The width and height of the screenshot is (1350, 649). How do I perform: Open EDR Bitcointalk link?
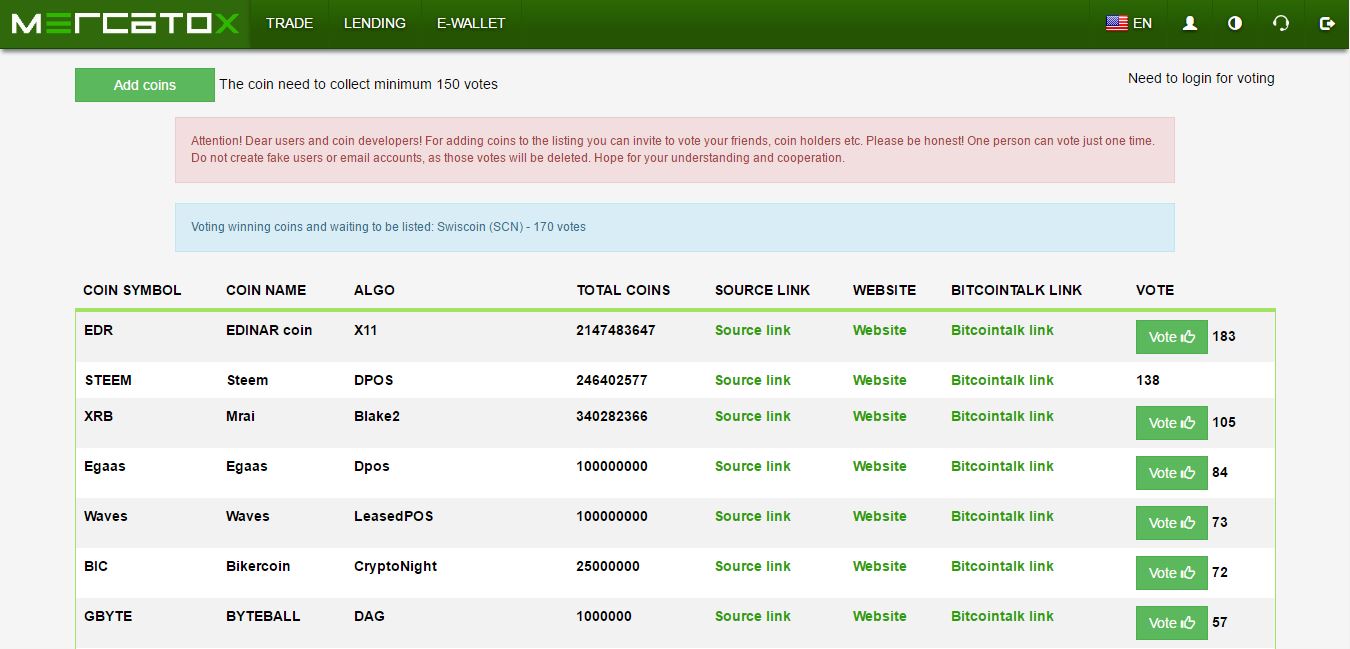pos(1002,330)
